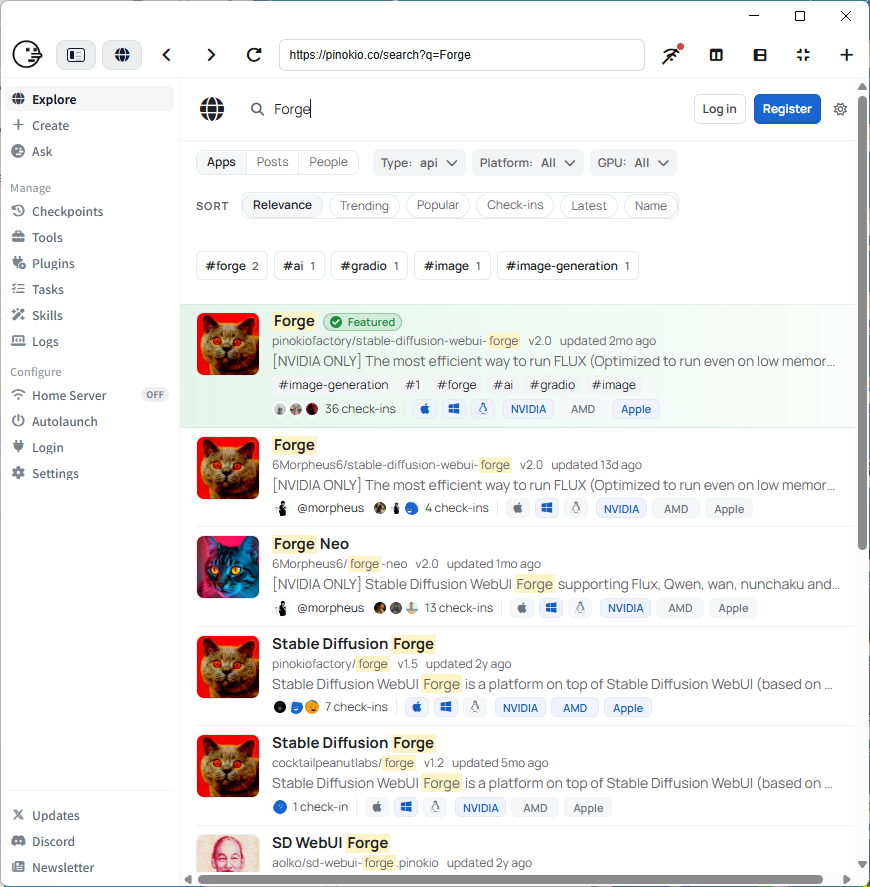Click the vertical scrollbar thumb
Image resolution: width=870 pixels, height=887 pixels.
point(862,322)
